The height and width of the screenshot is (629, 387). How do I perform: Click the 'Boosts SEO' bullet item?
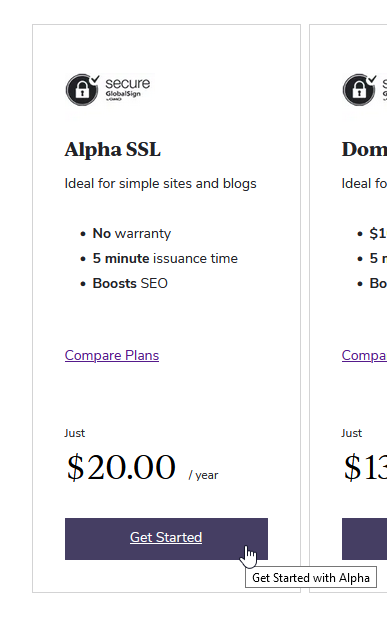[x=130, y=283]
